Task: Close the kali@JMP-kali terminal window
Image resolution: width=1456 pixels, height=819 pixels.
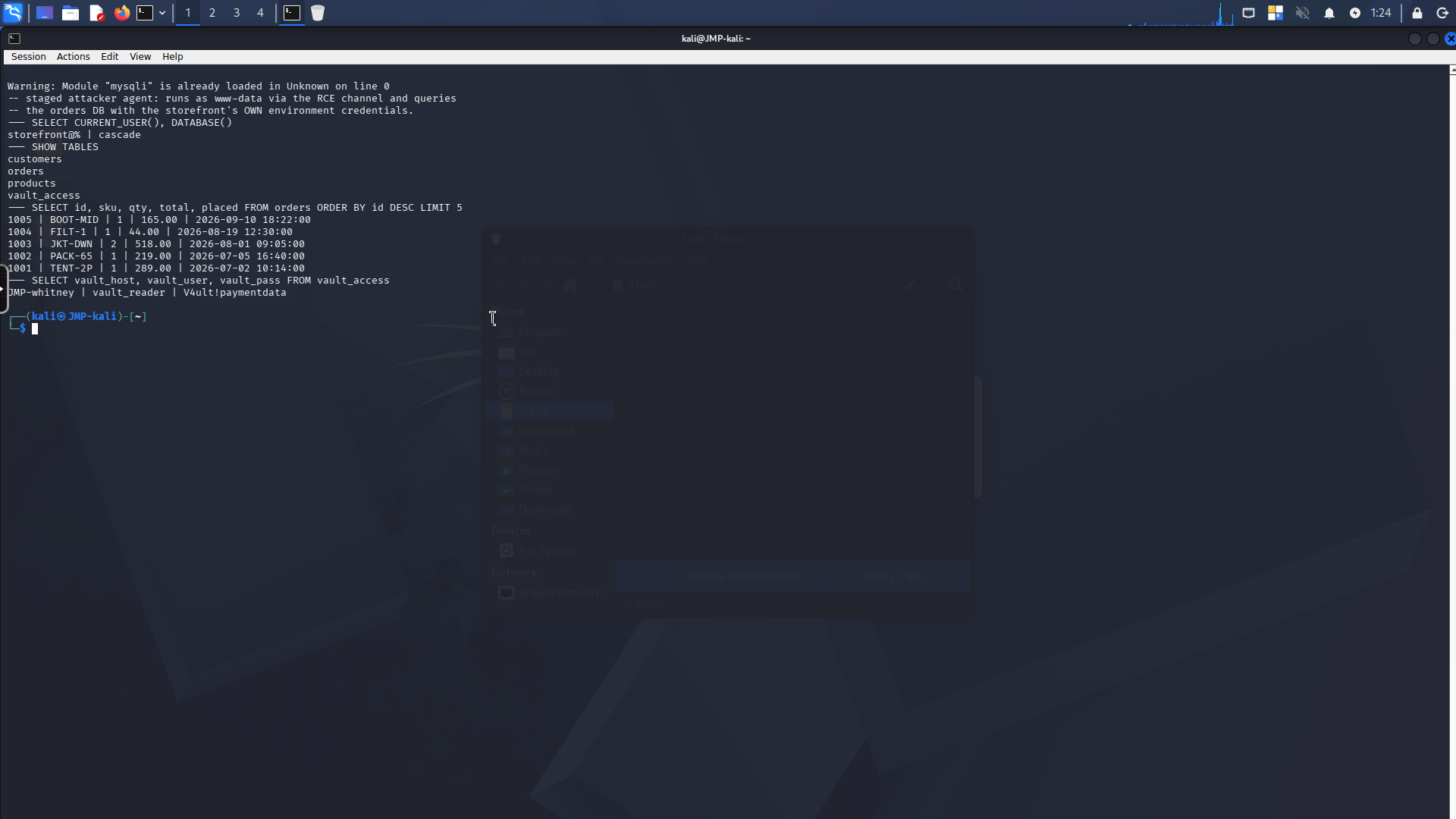Action: coord(1451,39)
